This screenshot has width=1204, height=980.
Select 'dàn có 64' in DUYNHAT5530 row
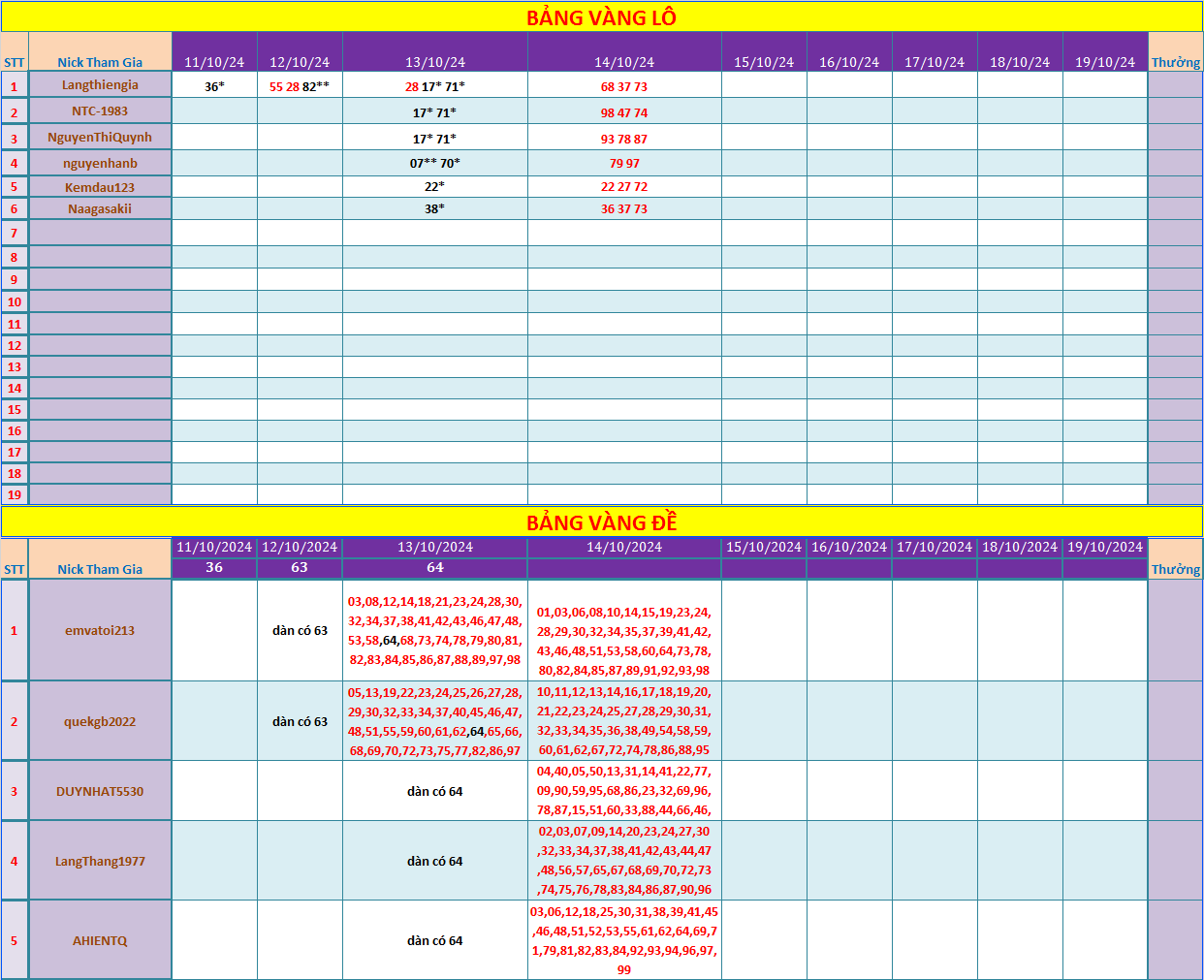[435, 791]
